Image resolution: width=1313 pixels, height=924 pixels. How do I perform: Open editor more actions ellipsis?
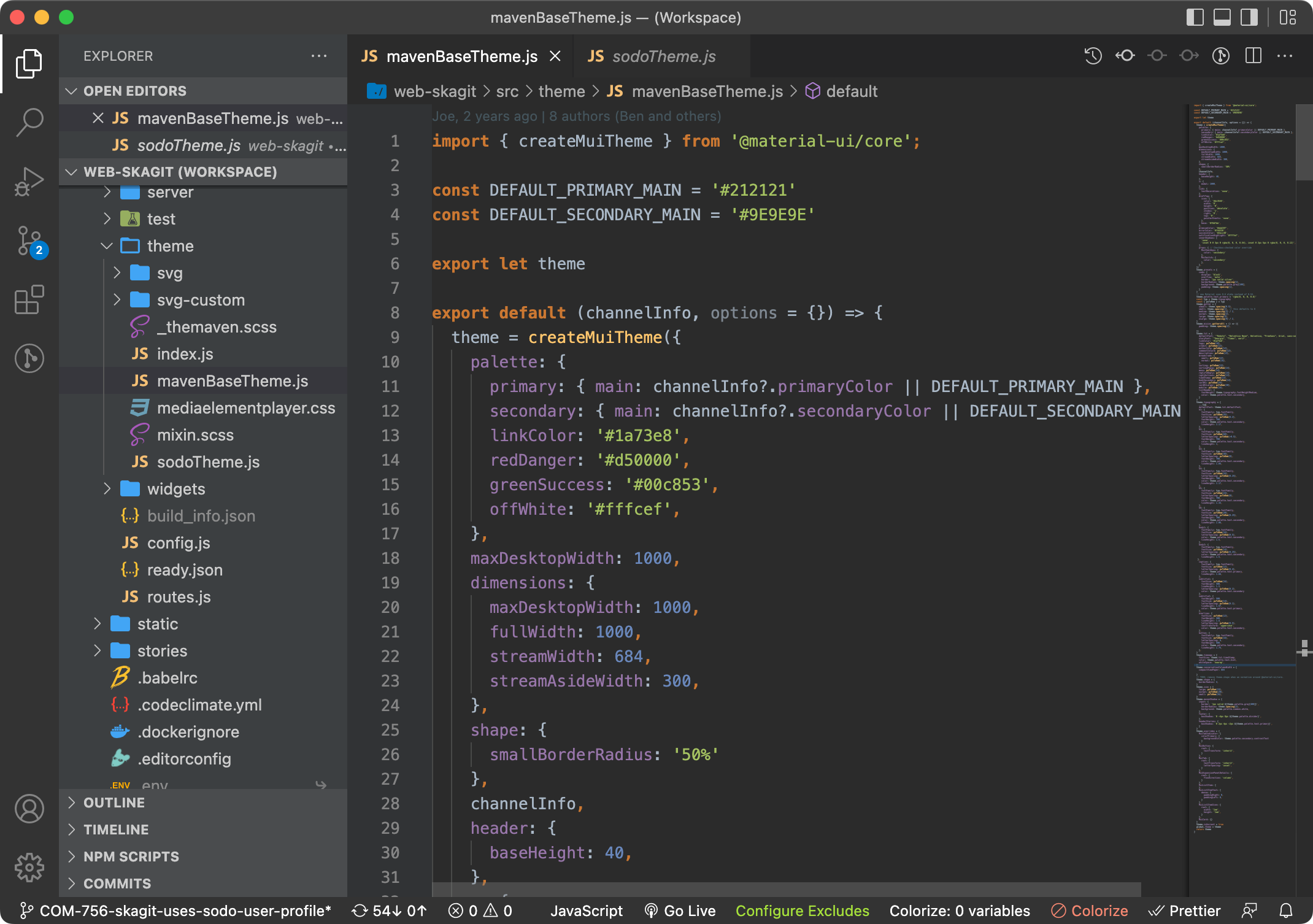pos(1285,56)
